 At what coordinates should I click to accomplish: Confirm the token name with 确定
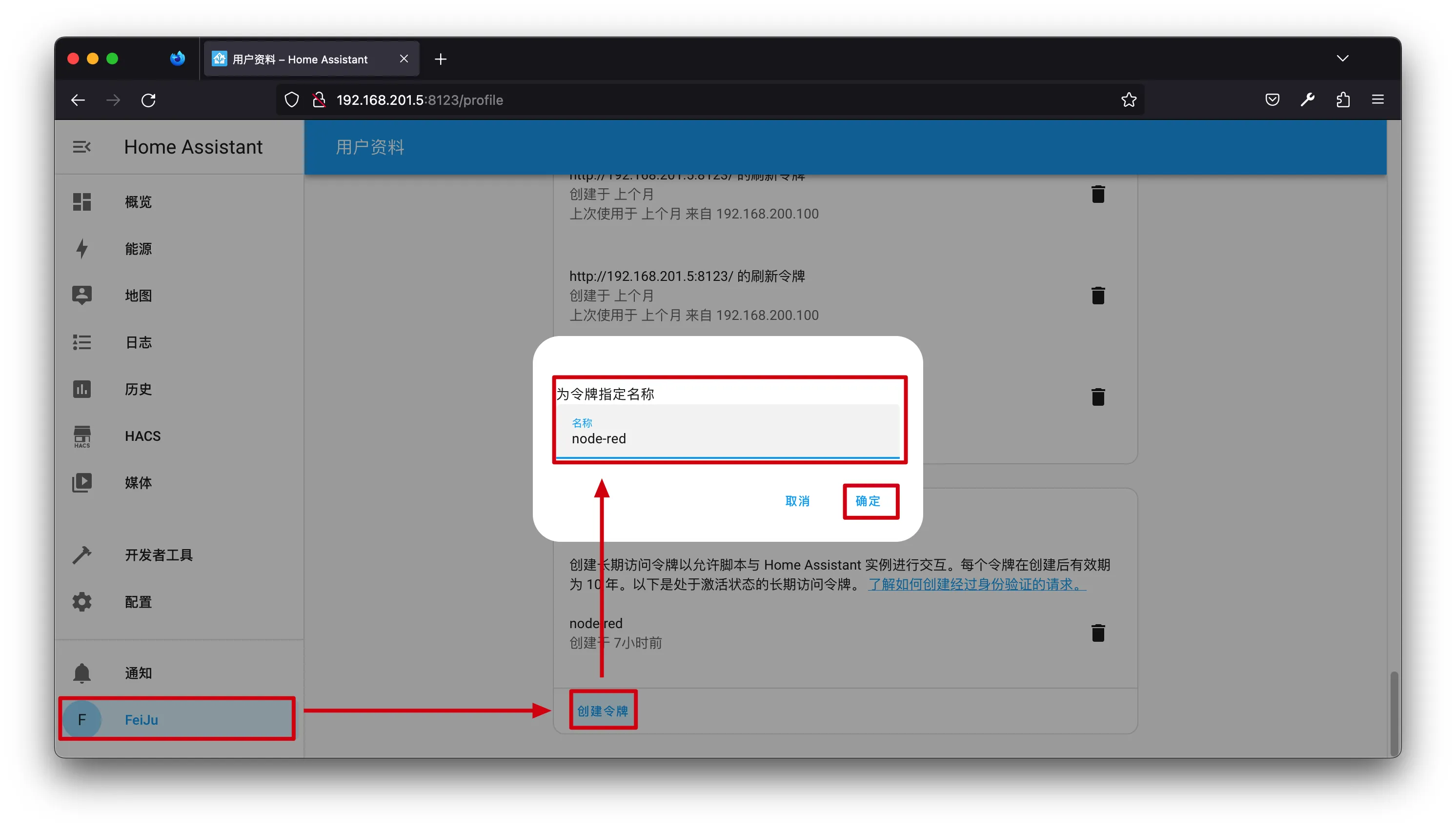pyautogui.click(x=868, y=501)
